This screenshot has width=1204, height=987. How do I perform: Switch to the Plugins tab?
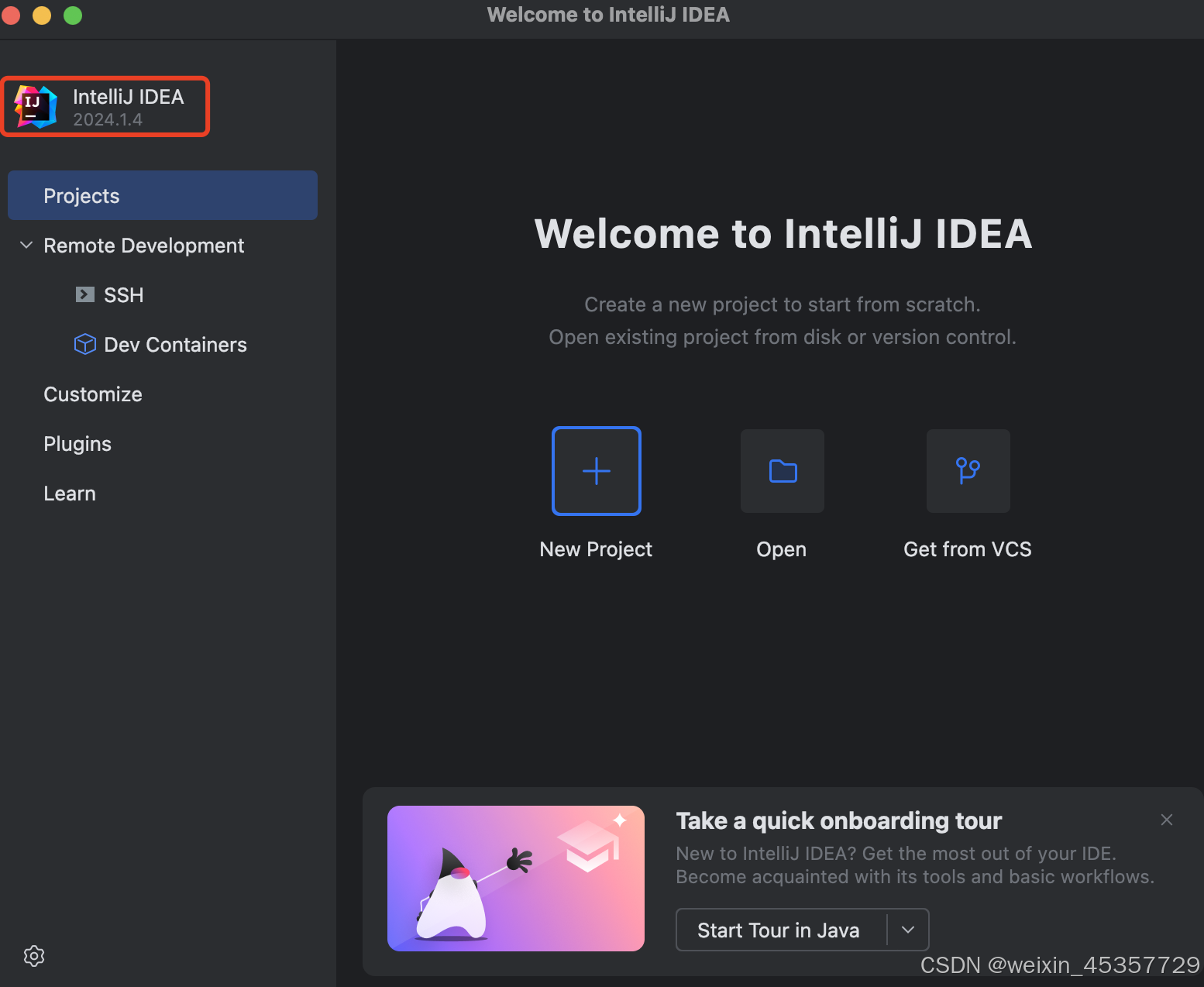77,444
